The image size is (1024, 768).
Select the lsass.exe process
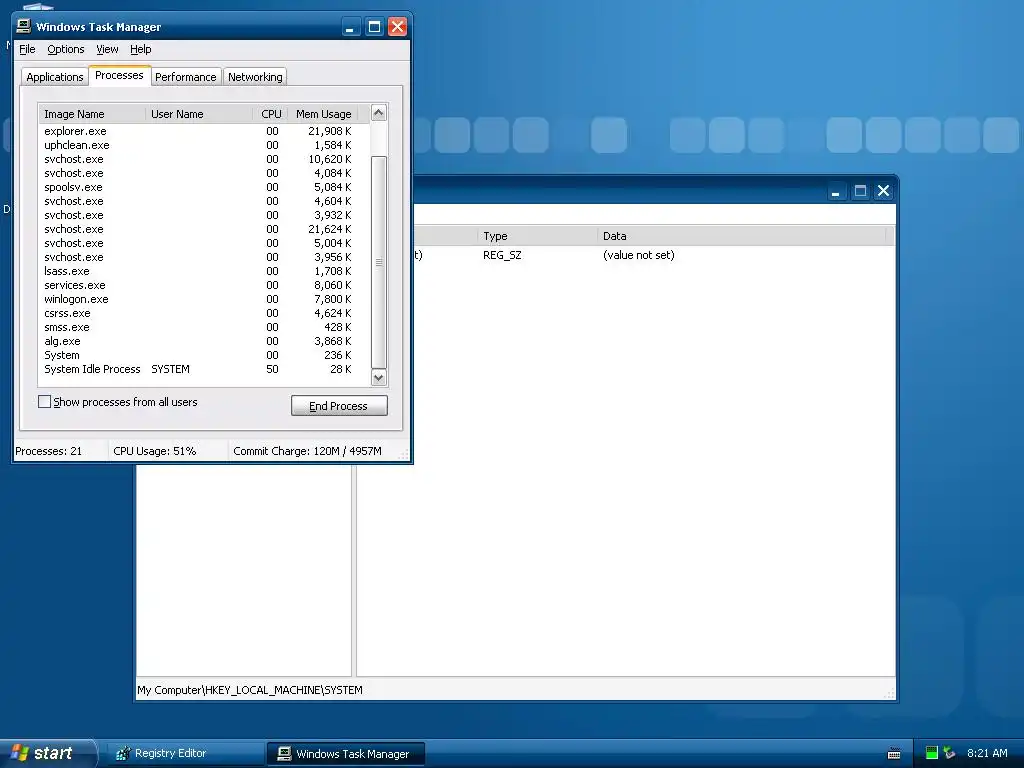(x=204, y=271)
